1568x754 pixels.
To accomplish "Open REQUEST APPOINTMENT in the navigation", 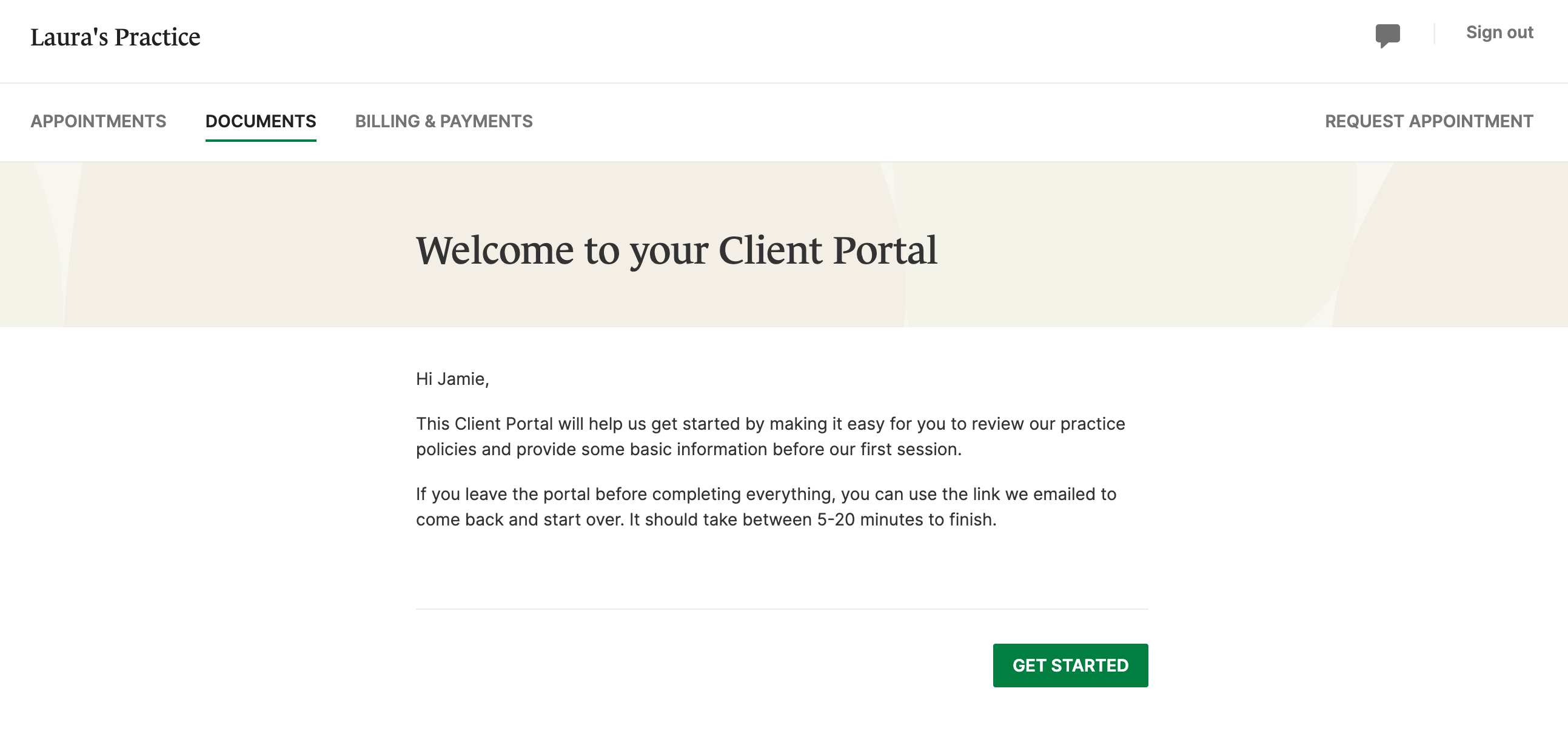I will (1429, 121).
